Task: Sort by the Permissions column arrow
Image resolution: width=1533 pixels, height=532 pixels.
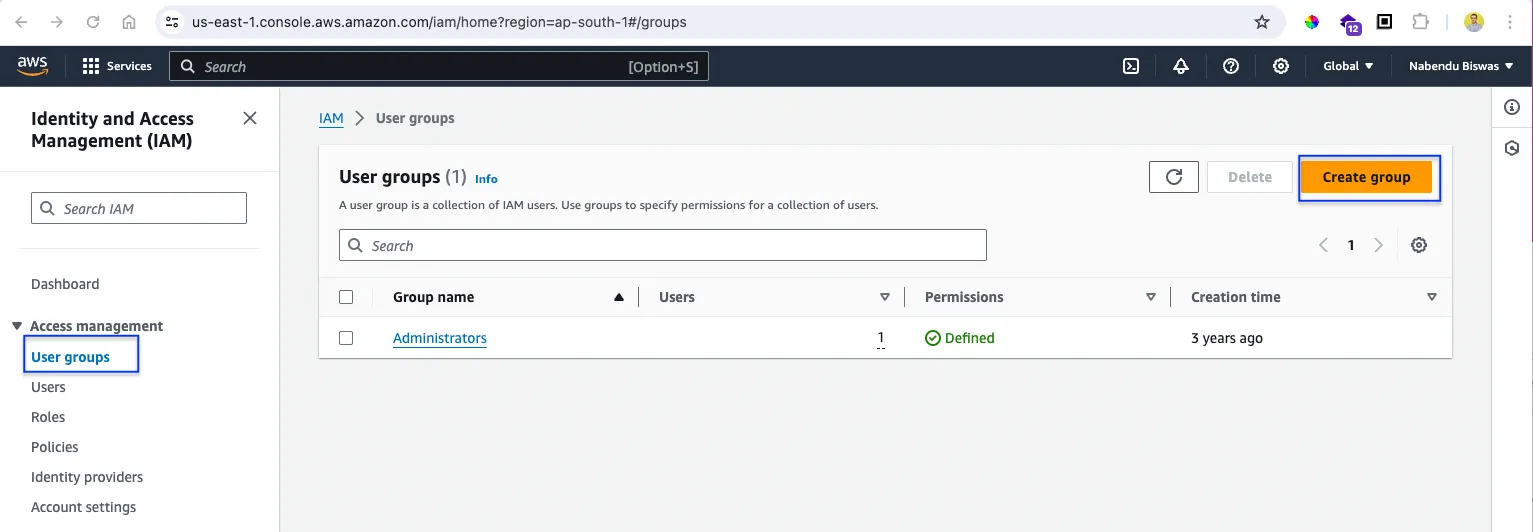Action: coord(1151,297)
